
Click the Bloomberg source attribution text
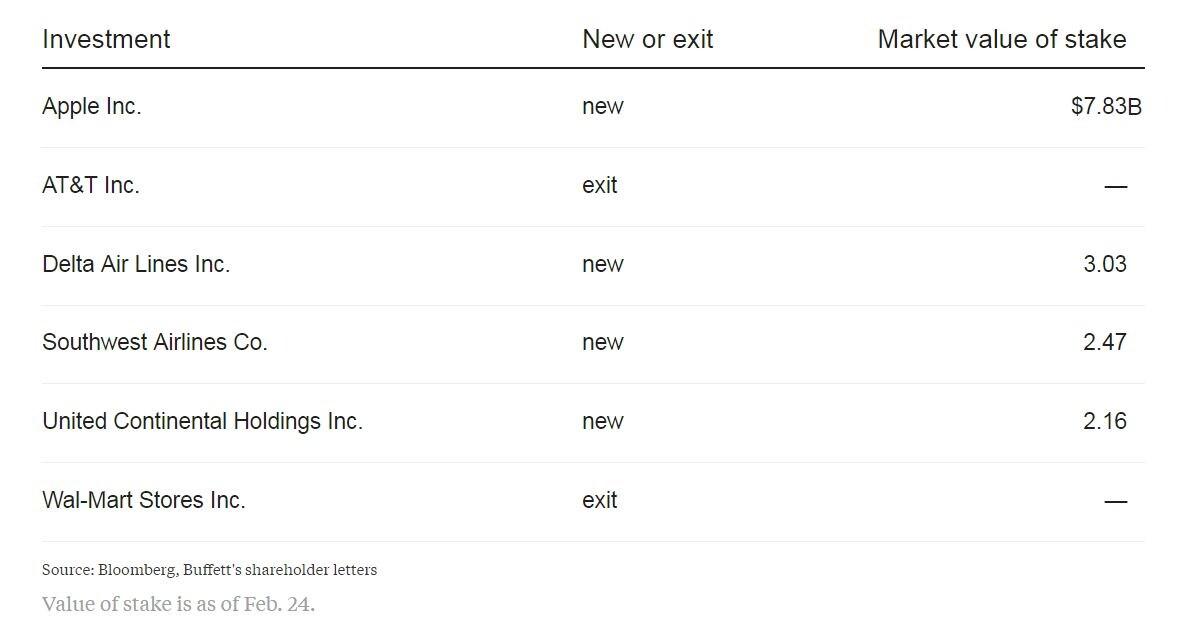209,570
